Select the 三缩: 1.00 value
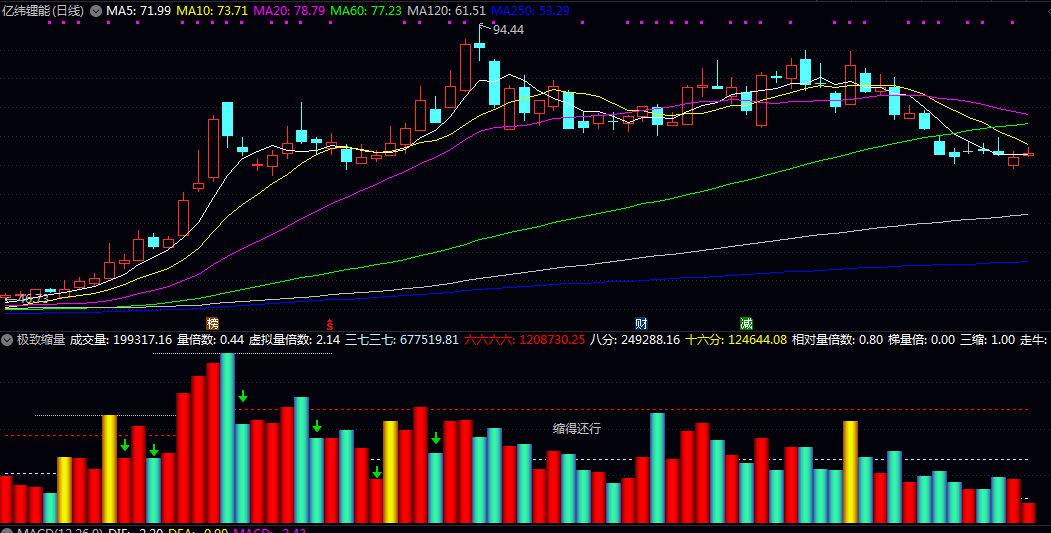The image size is (1051, 533). [987, 340]
